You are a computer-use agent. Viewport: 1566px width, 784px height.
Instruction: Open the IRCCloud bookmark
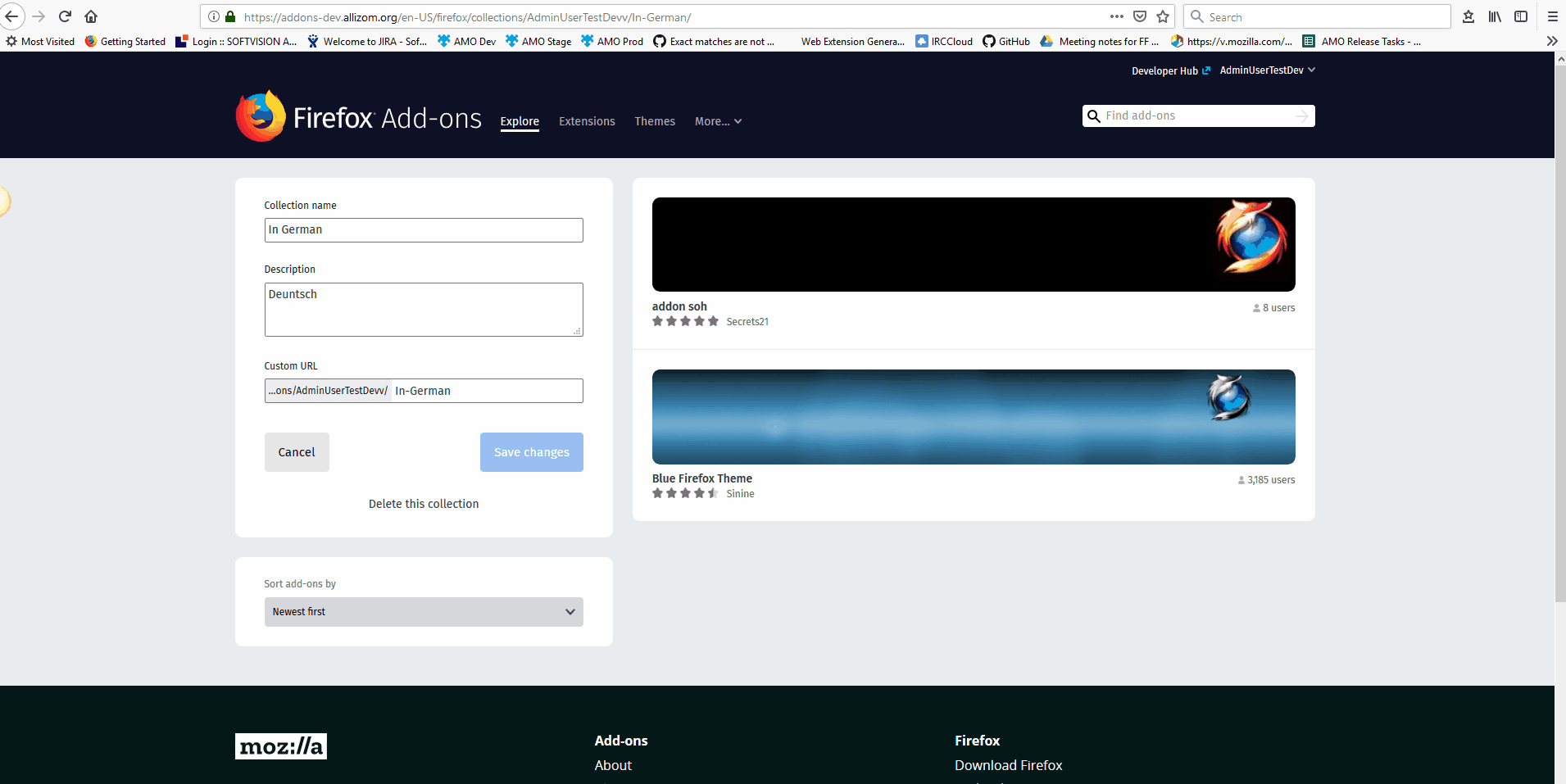click(944, 41)
